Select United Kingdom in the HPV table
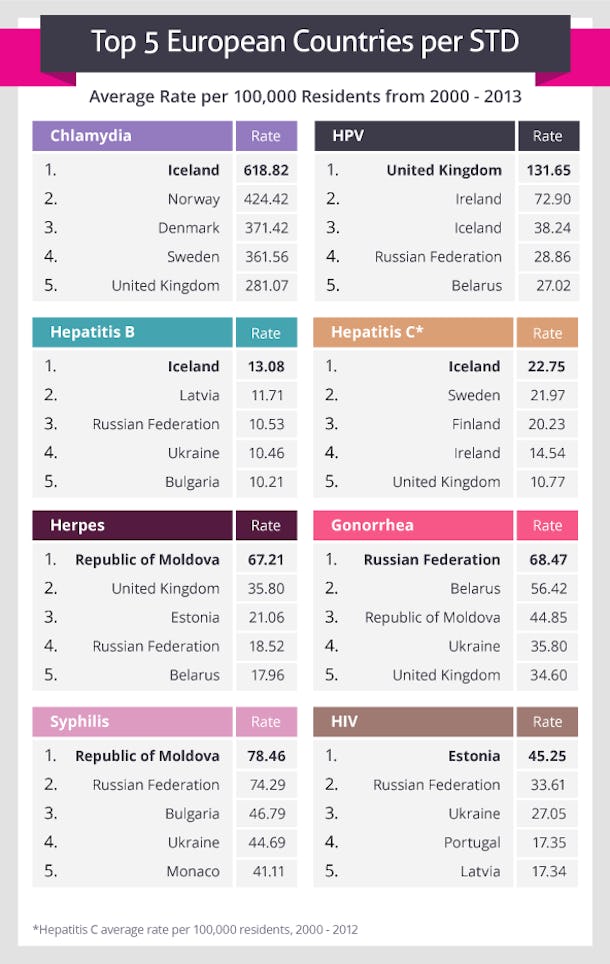The width and height of the screenshot is (610, 964). point(444,170)
